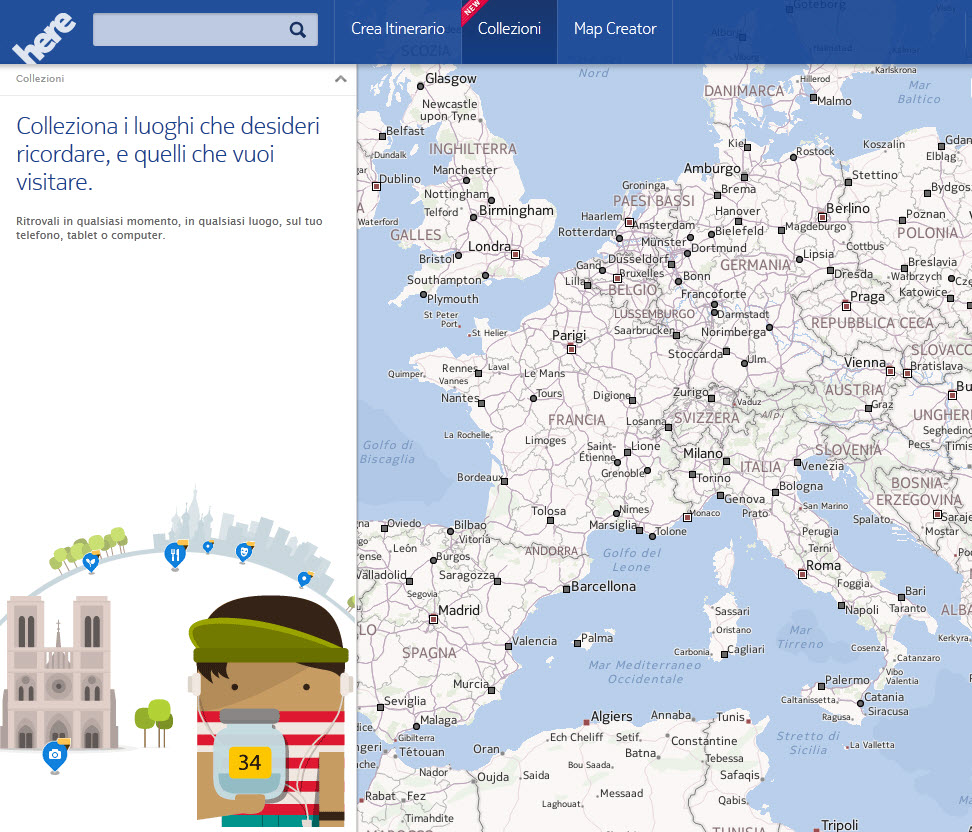Click the Berlino city label on map
The image size is (972, 832).
pyautogui.click(x=848, y=208)
